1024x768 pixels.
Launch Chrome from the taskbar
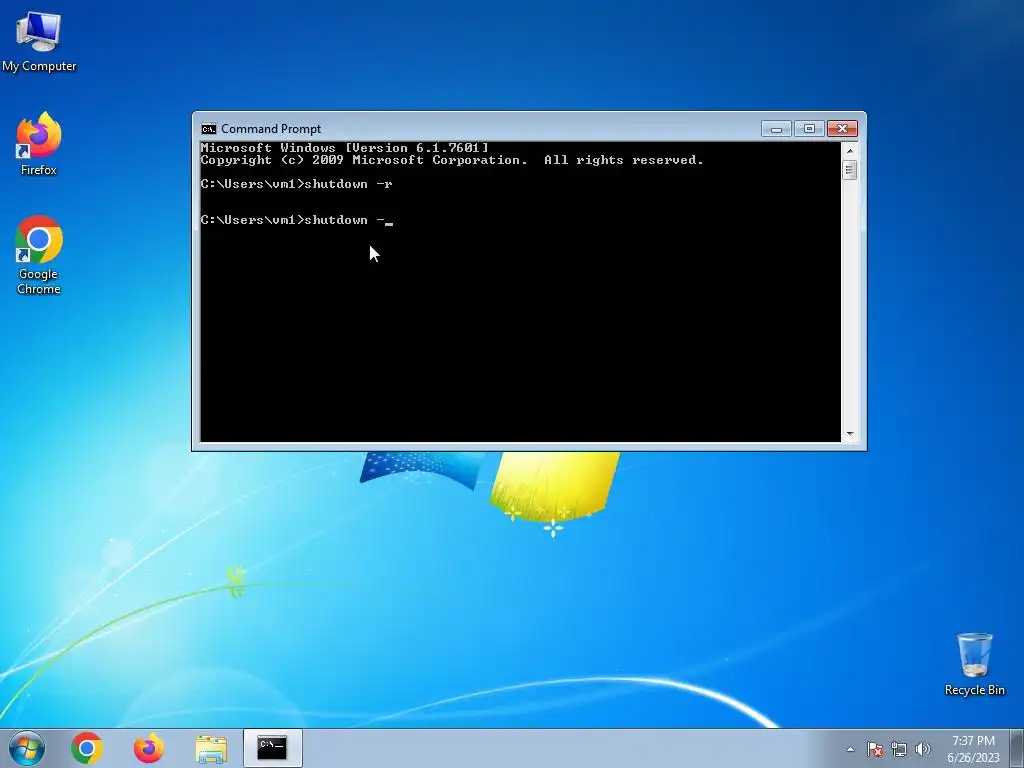click(87, 748)
